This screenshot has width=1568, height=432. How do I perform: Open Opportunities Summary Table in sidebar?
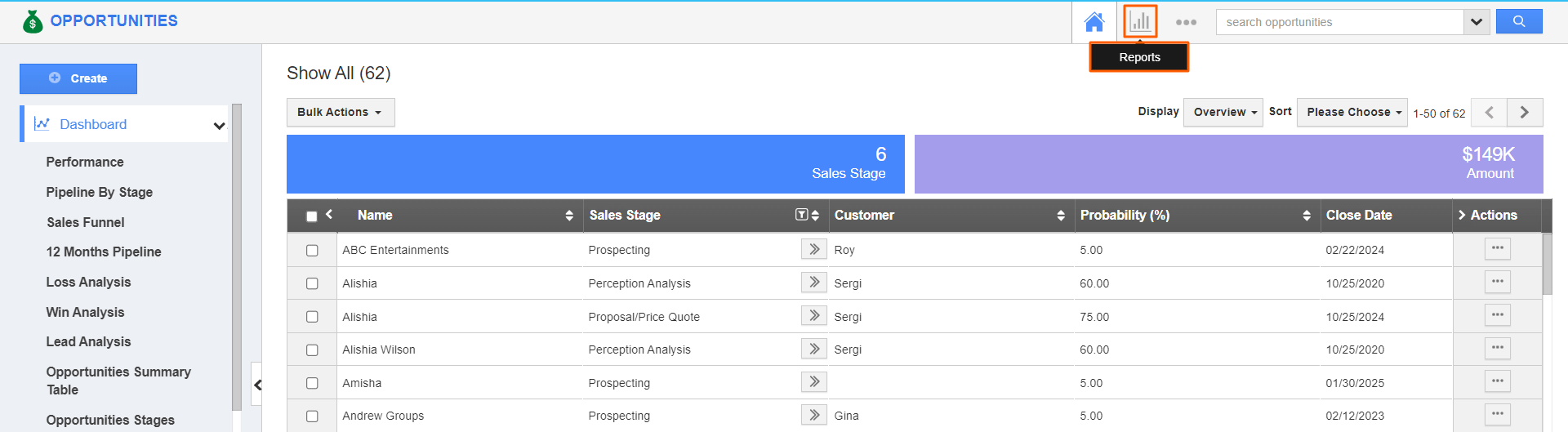pos(118,381)
